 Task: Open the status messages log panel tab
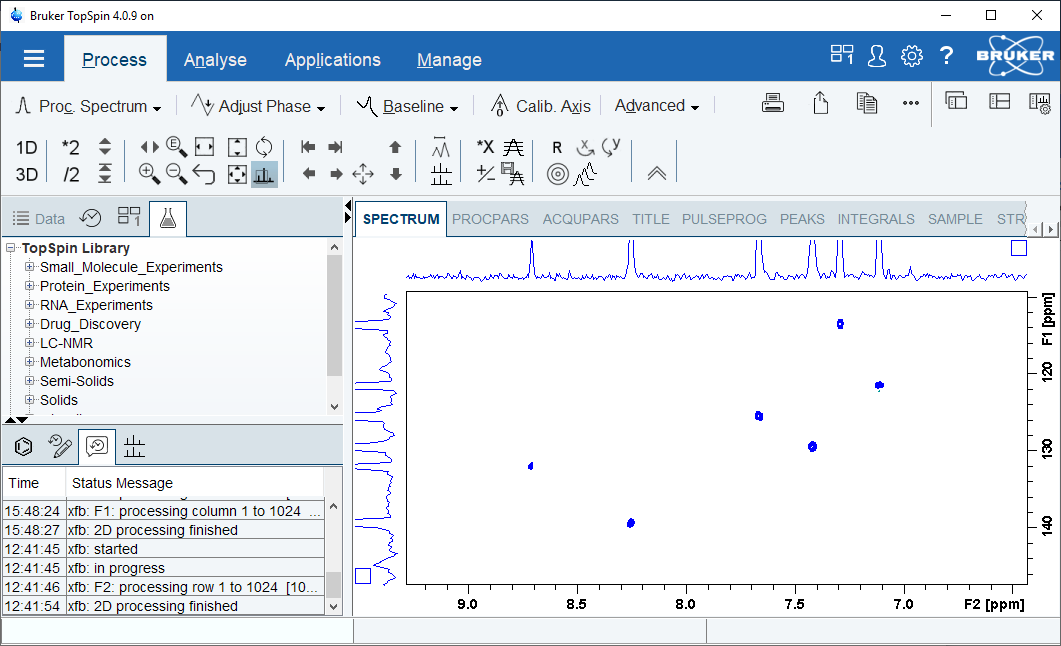[x=97, y=446]
